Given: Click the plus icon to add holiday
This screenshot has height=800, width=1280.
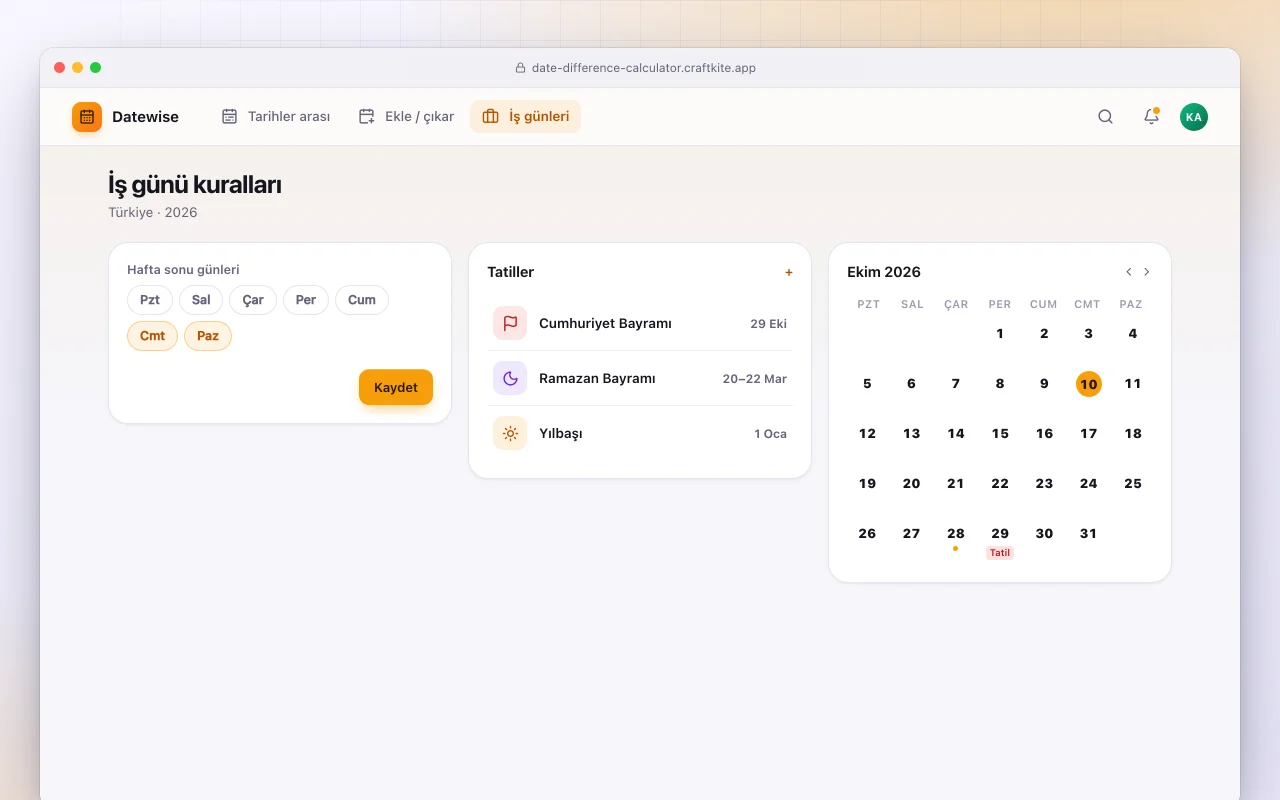Looking at the screenshot, I should click(789, 272).
